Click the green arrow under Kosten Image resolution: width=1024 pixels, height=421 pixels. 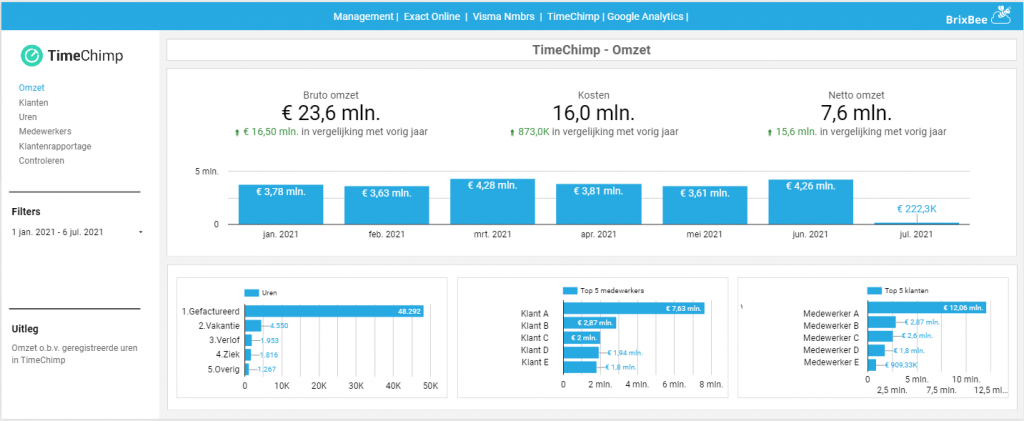[x=513, y=133]
